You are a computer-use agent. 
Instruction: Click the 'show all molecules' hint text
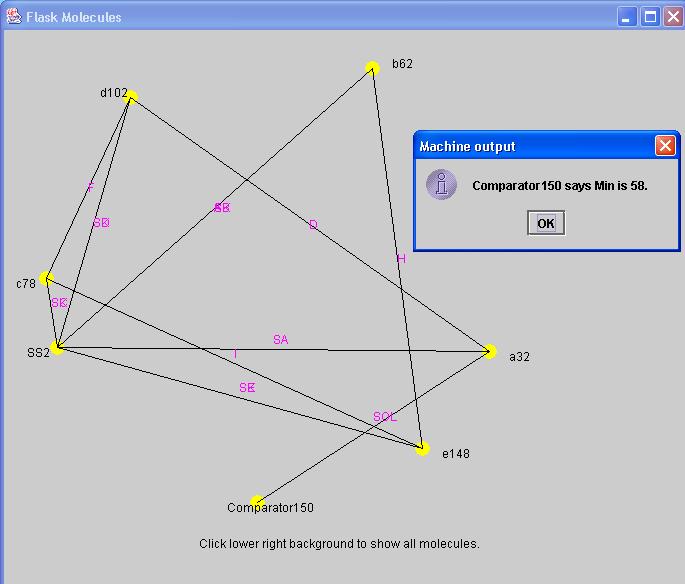339,544
